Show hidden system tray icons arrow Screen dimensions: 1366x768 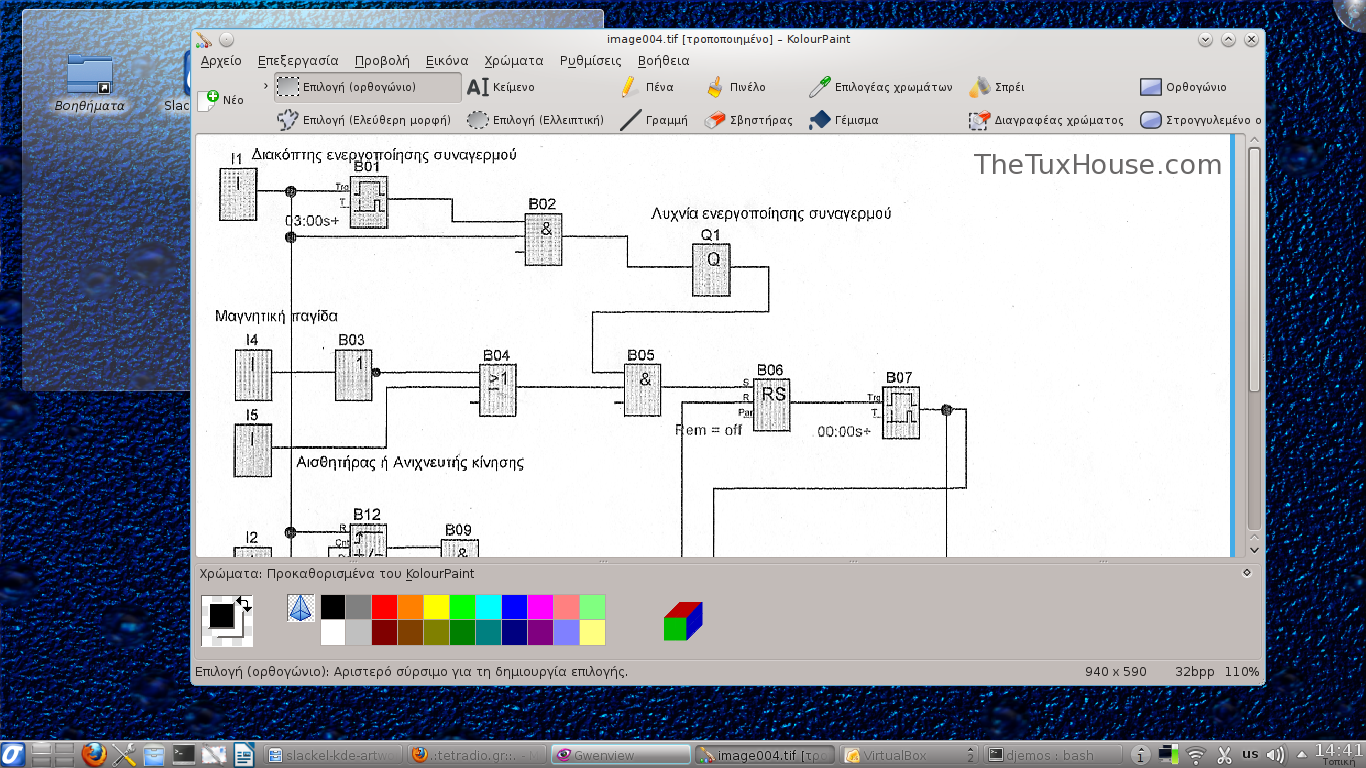pyautogui.click(x=1304, y=755)
